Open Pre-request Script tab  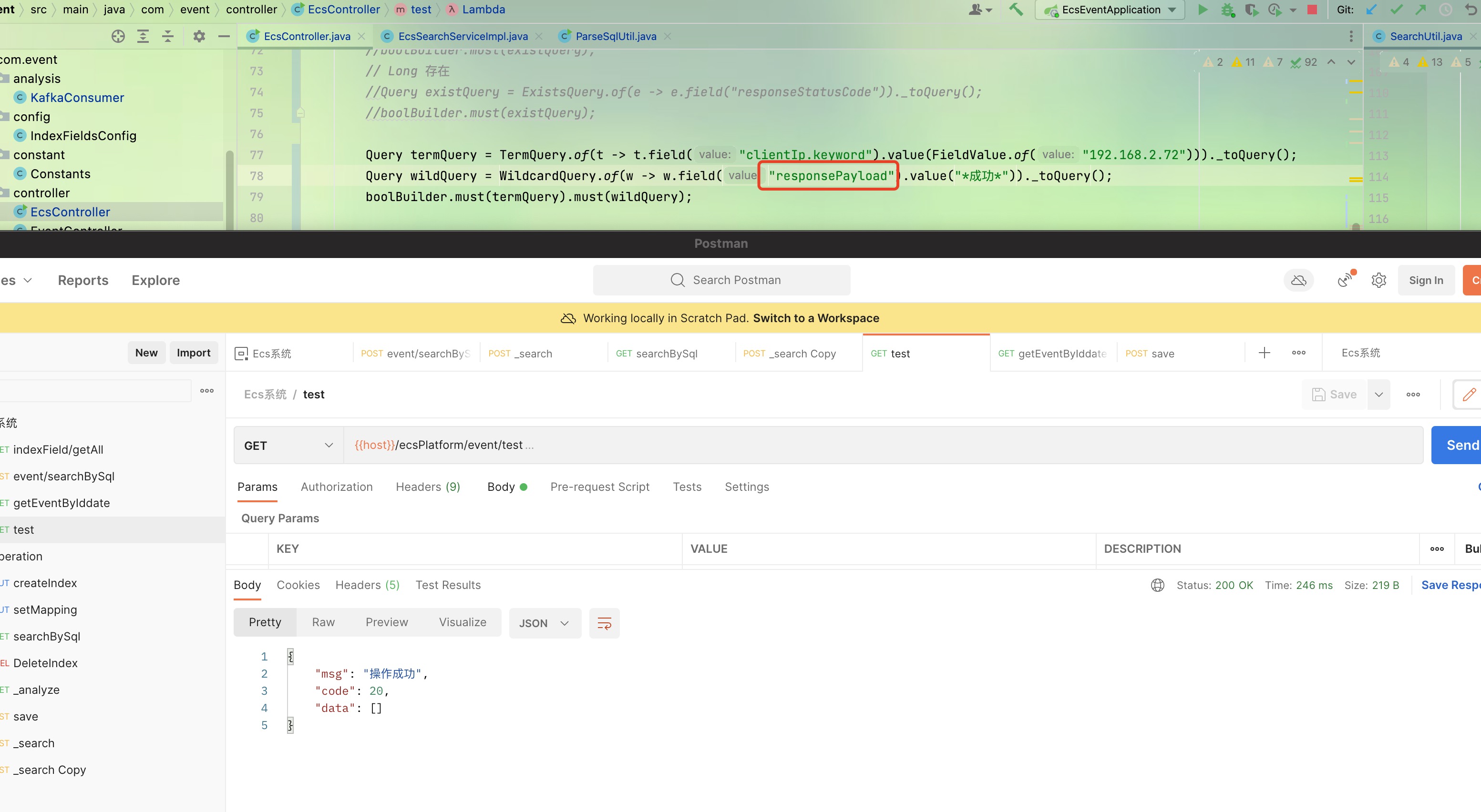pos(600,487)
